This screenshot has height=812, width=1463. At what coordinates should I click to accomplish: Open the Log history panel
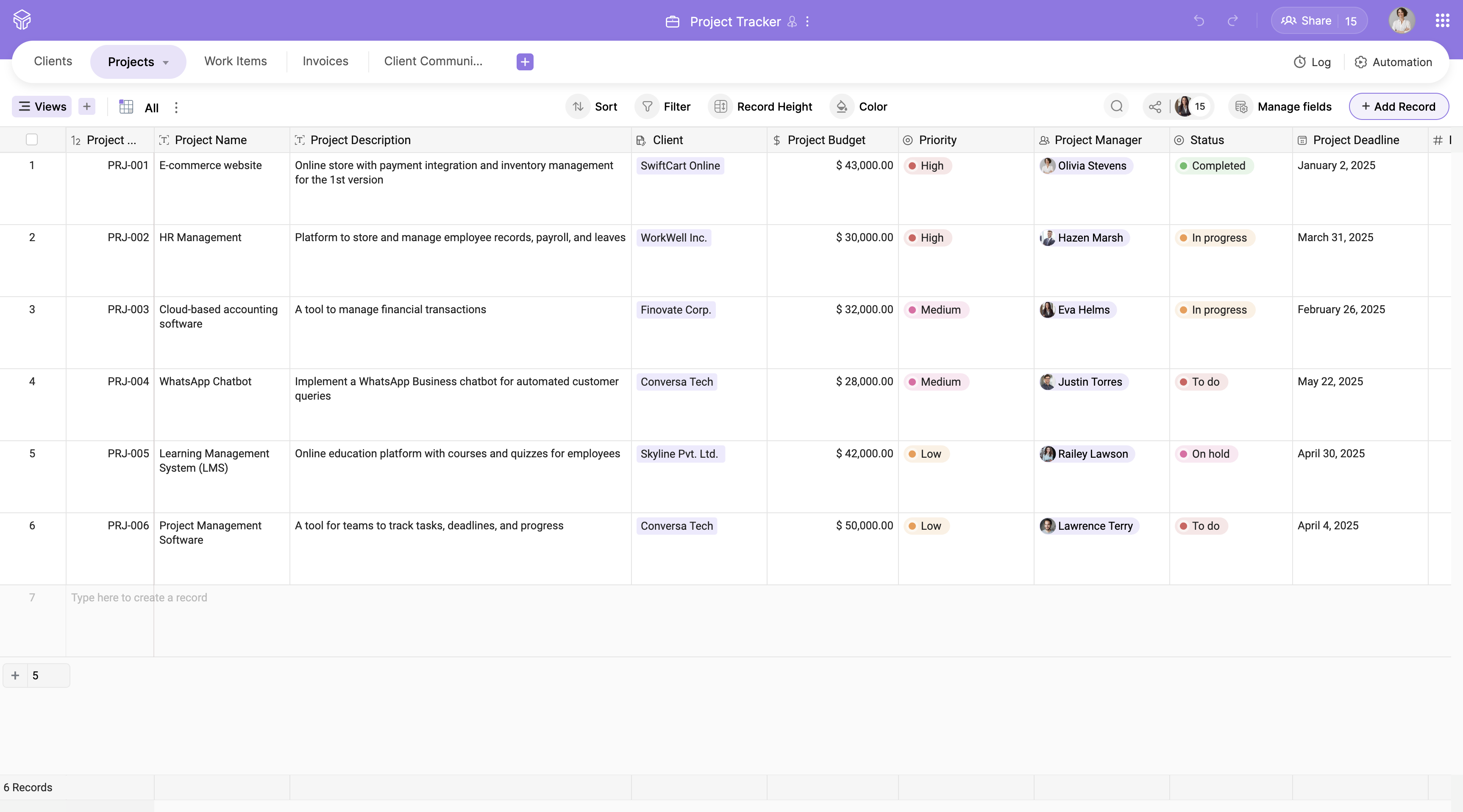click(1312, 62)
